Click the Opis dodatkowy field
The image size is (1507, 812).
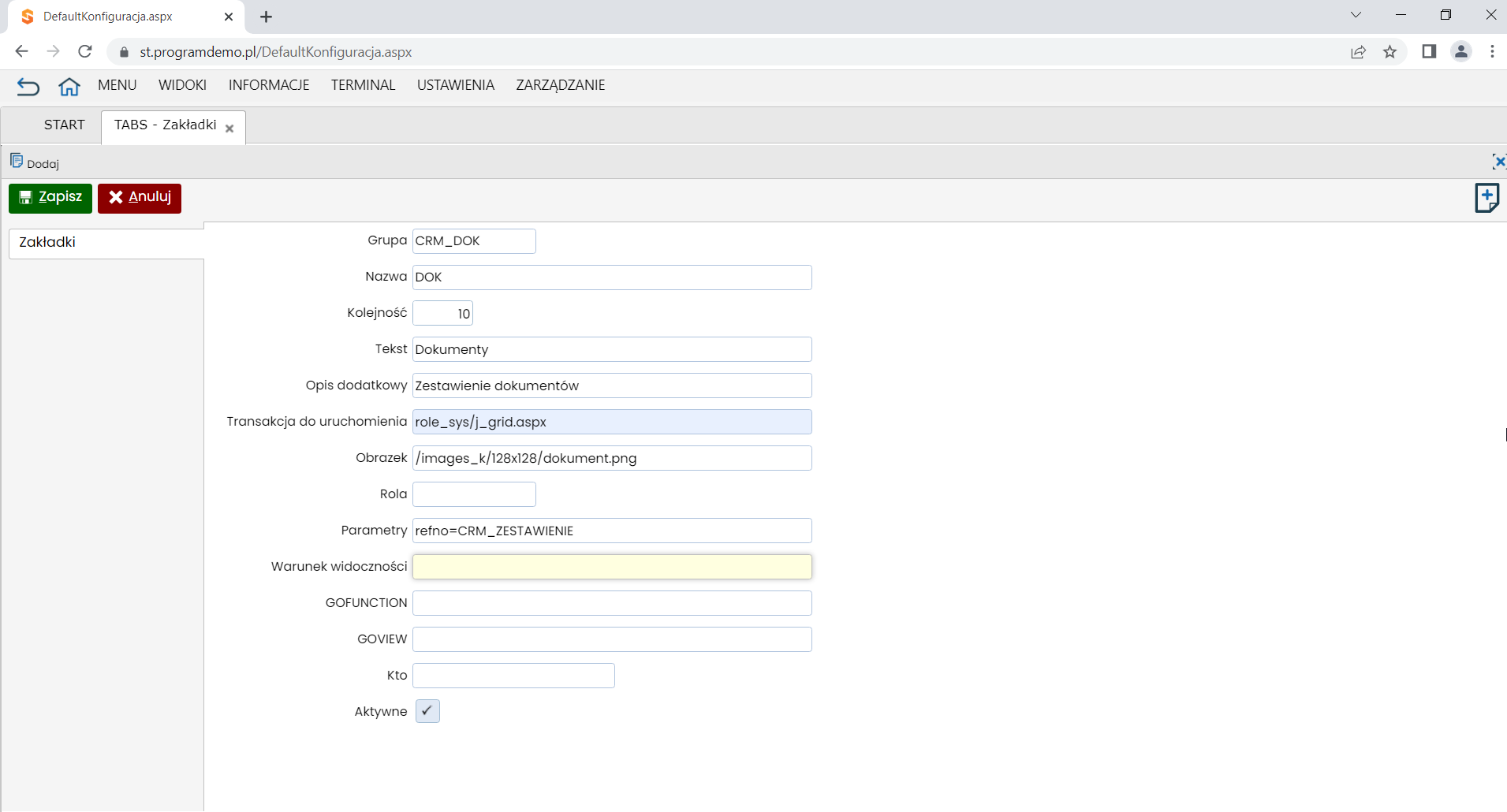[x=612, y=386]
